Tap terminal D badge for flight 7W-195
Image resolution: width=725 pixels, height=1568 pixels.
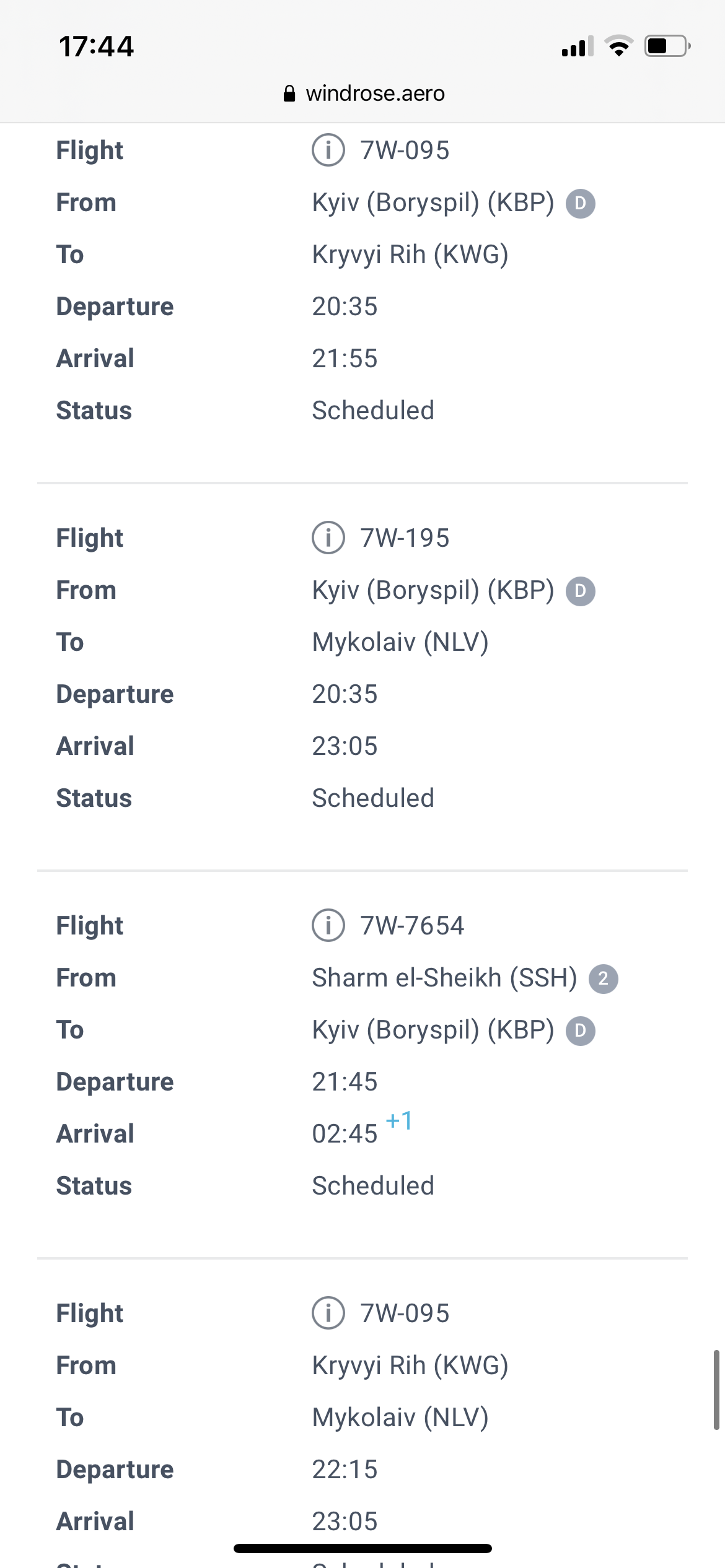581,591
